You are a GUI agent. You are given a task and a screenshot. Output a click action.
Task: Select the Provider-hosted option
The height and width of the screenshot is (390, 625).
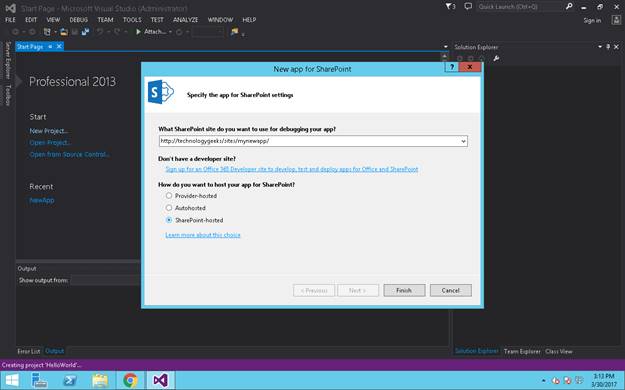click(x=169, y=196)
